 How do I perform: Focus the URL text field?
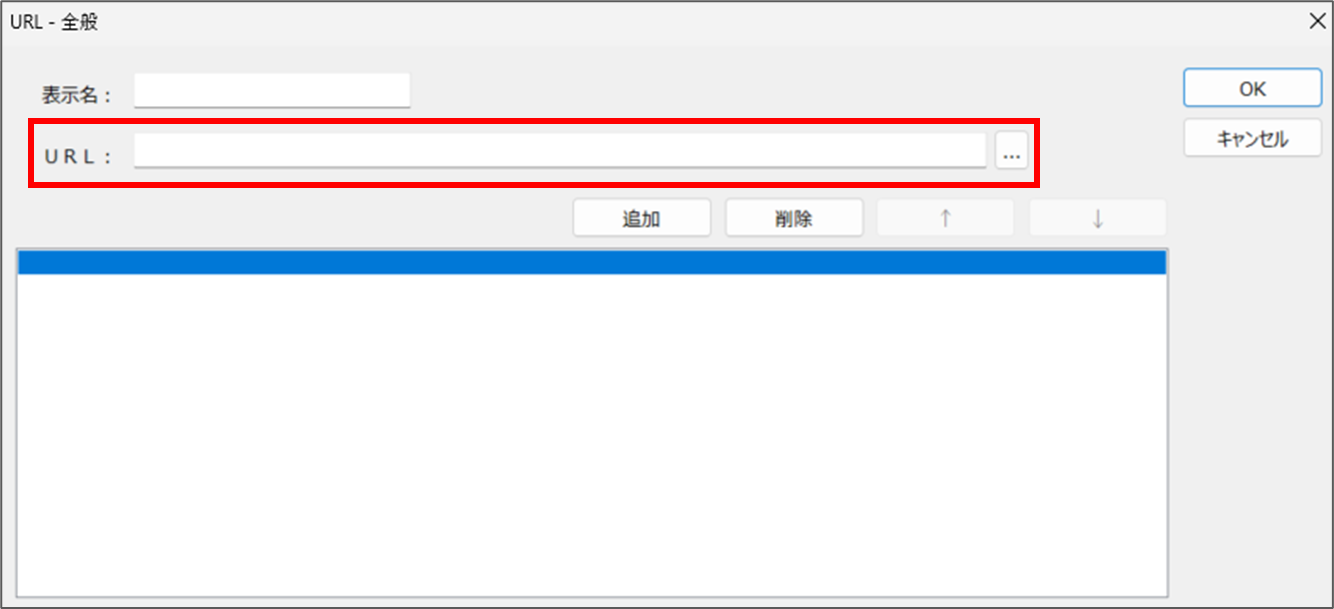(x=560, y=152)
